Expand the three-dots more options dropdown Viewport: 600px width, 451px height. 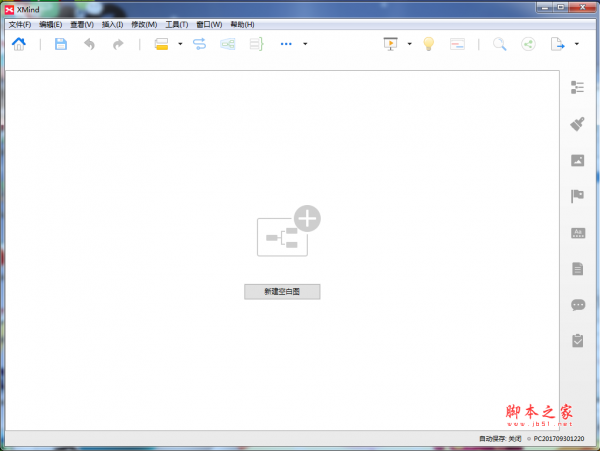[x=305, y=44]
